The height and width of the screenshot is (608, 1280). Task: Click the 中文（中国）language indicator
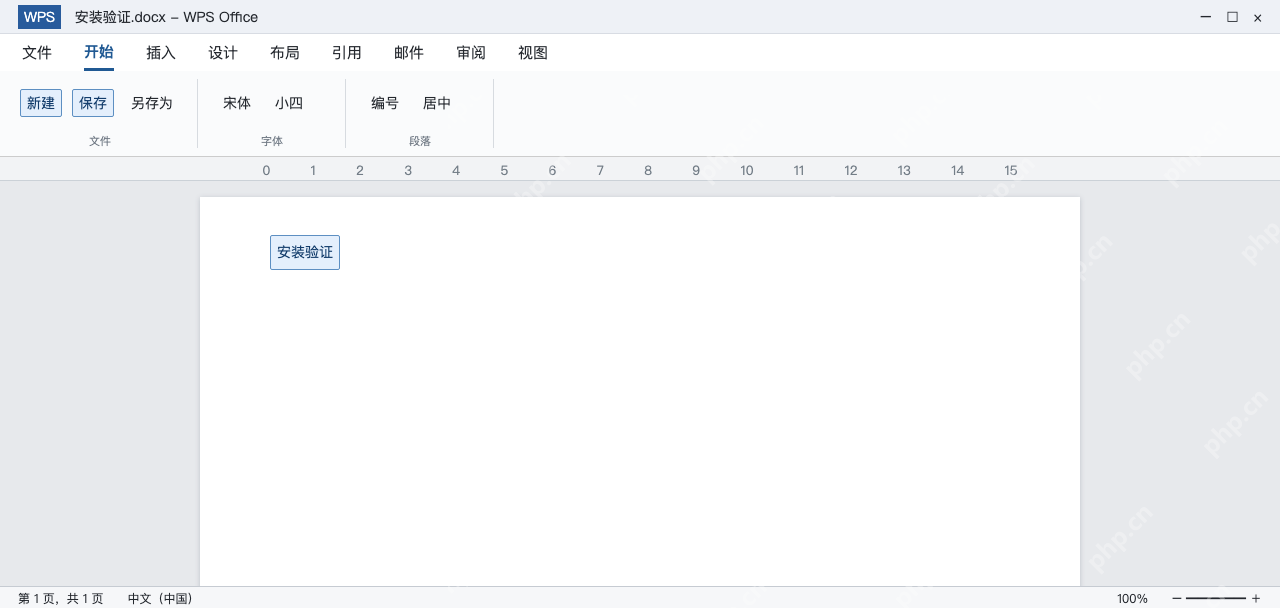(160, 598)
